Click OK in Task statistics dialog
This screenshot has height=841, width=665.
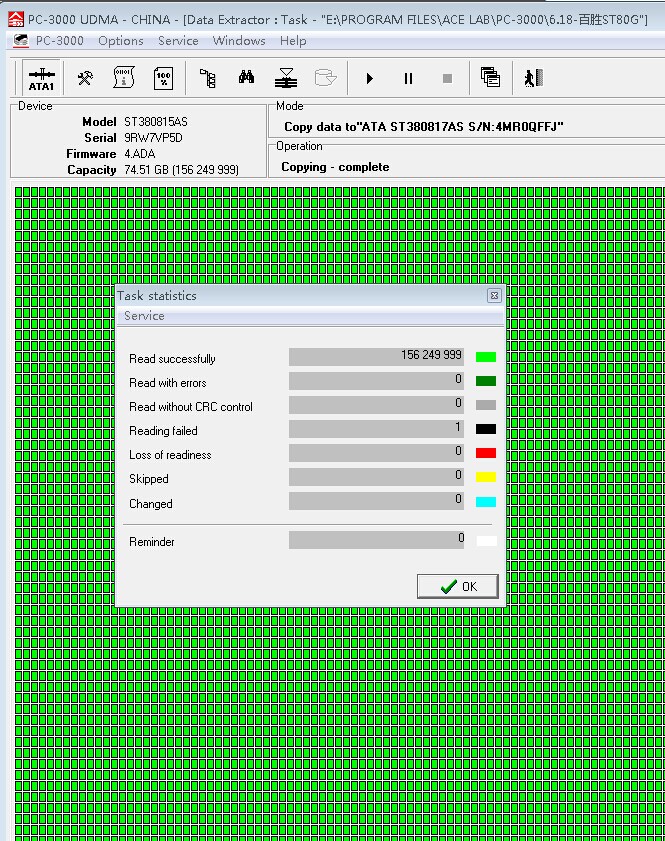click(458, 586)
